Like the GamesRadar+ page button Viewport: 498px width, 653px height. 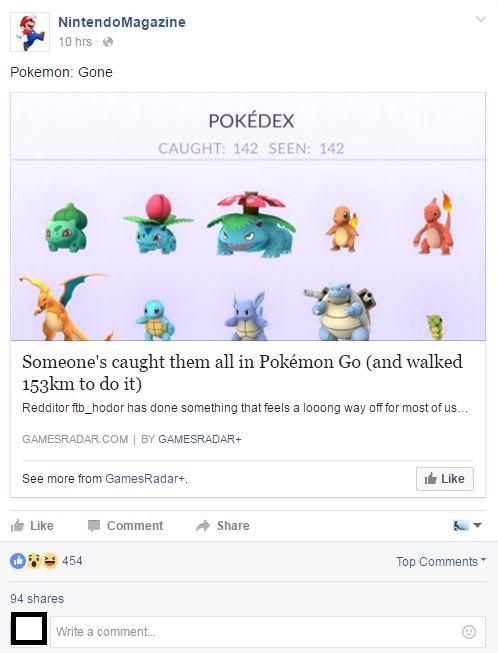tap(445, 479)
